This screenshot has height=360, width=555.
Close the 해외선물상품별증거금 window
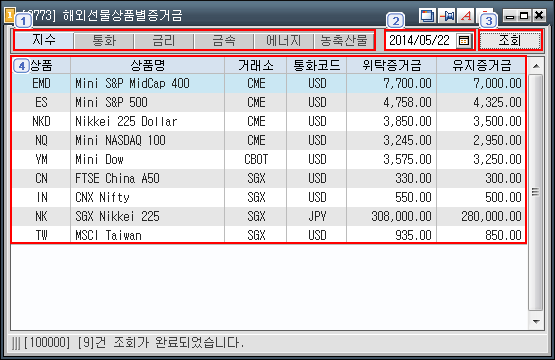[539, 16]
